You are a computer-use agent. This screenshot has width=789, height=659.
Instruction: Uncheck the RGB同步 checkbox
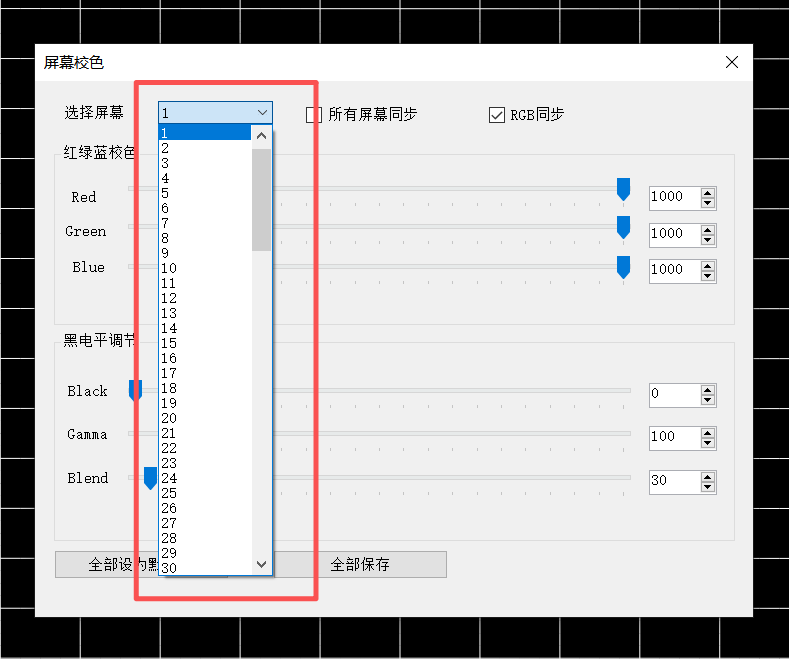point(497,115)
